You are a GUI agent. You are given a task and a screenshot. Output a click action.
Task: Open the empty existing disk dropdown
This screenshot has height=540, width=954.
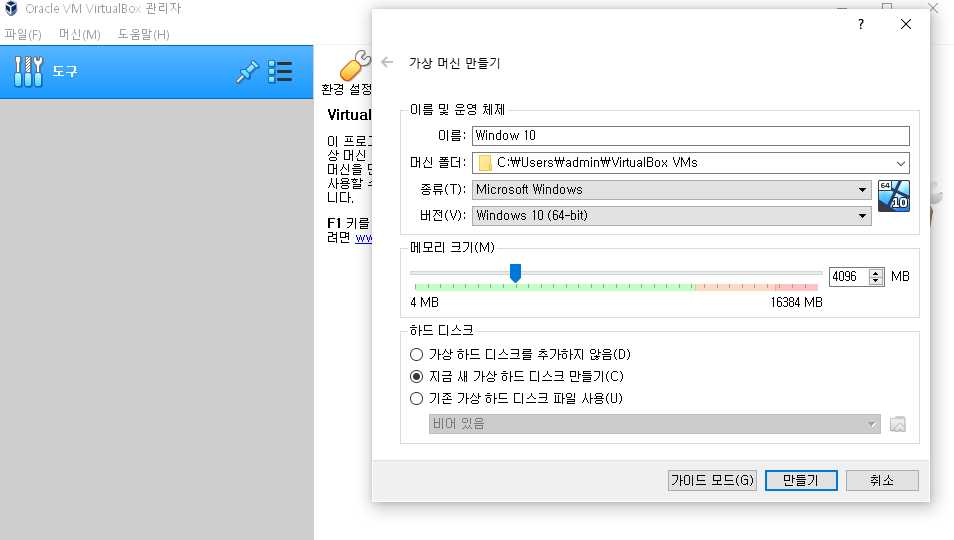[655, 424]
